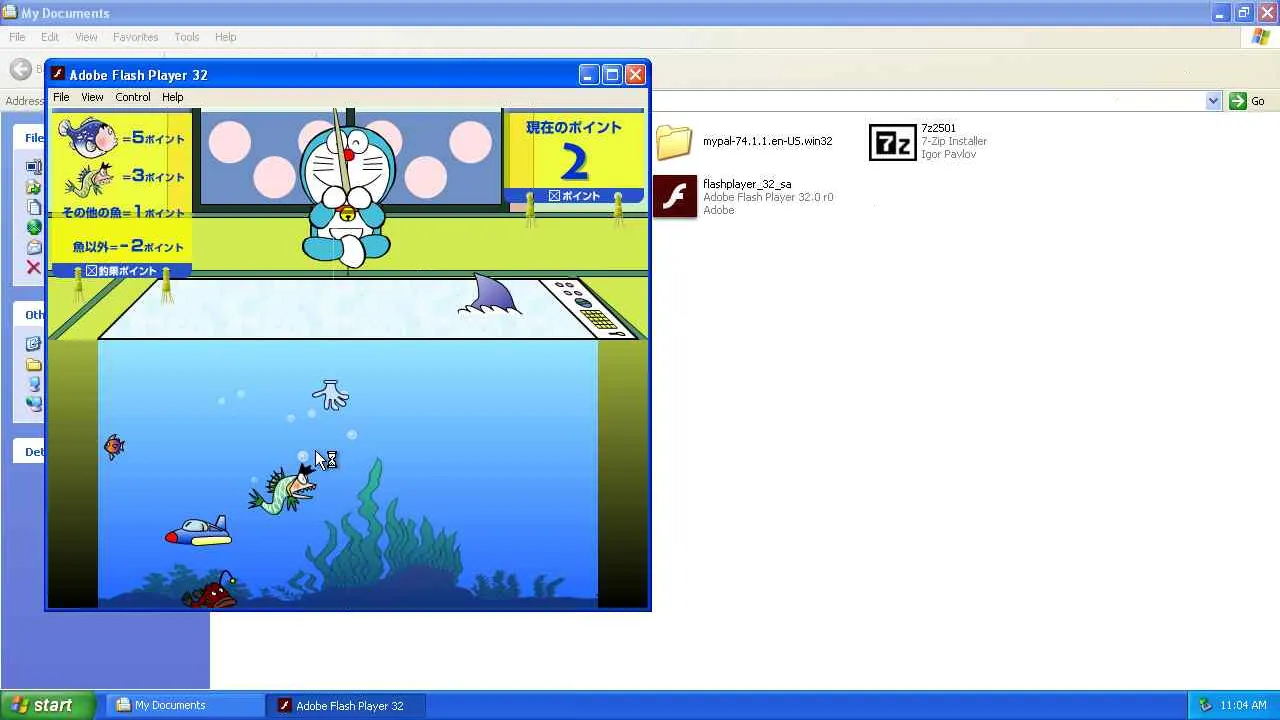The height and width of the screenshot is (720, 1280).
Task: Open the View menu in My Documents
Action: point(86,37)
